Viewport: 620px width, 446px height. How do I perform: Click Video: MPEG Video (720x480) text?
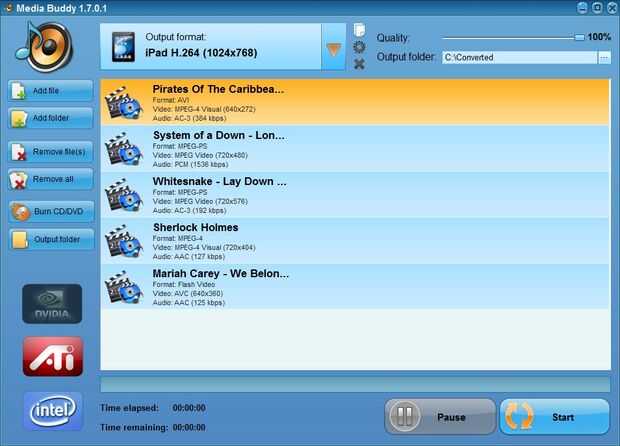(x=200, y=155)
